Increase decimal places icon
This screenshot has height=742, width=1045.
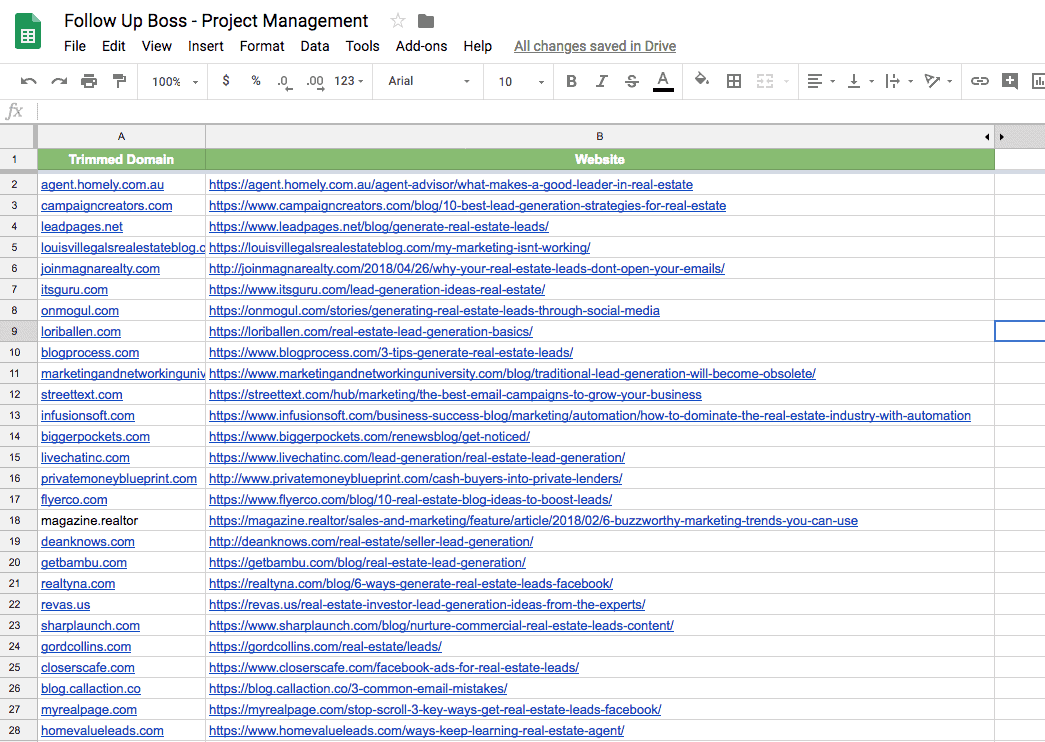pyautogui.click(x=315, y=82)
